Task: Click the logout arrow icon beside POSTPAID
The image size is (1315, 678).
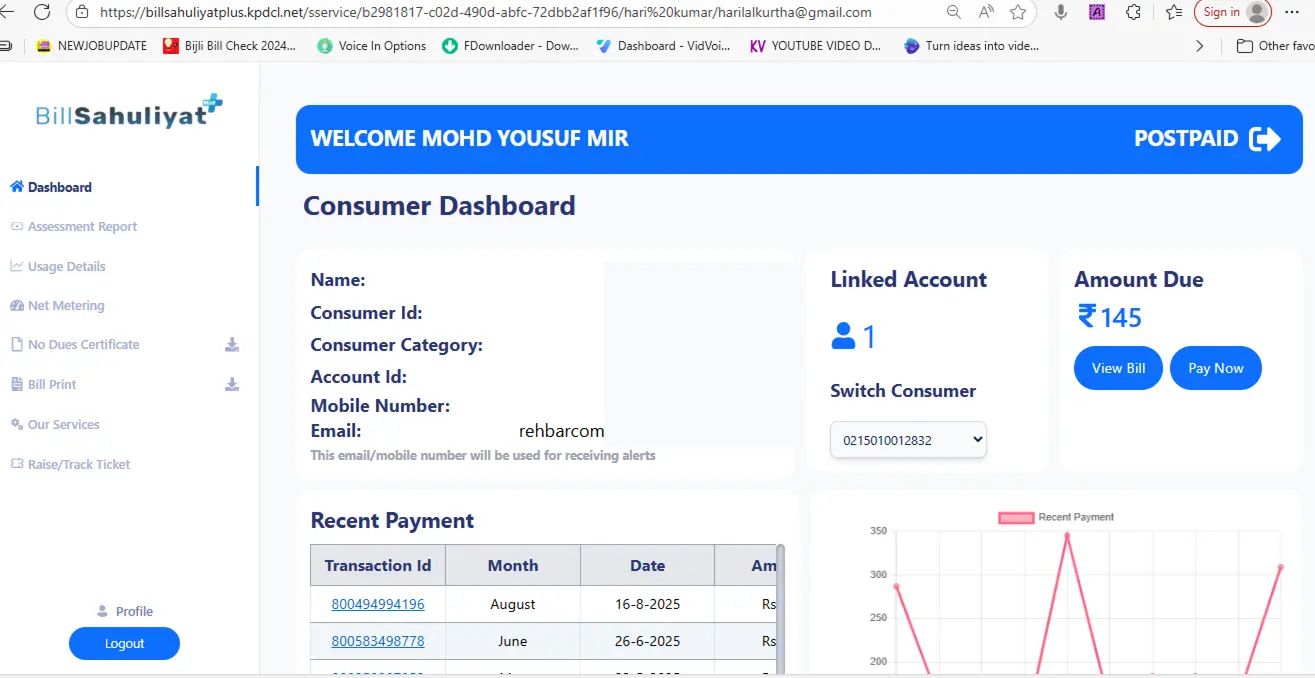Action: pos(1265,139)
